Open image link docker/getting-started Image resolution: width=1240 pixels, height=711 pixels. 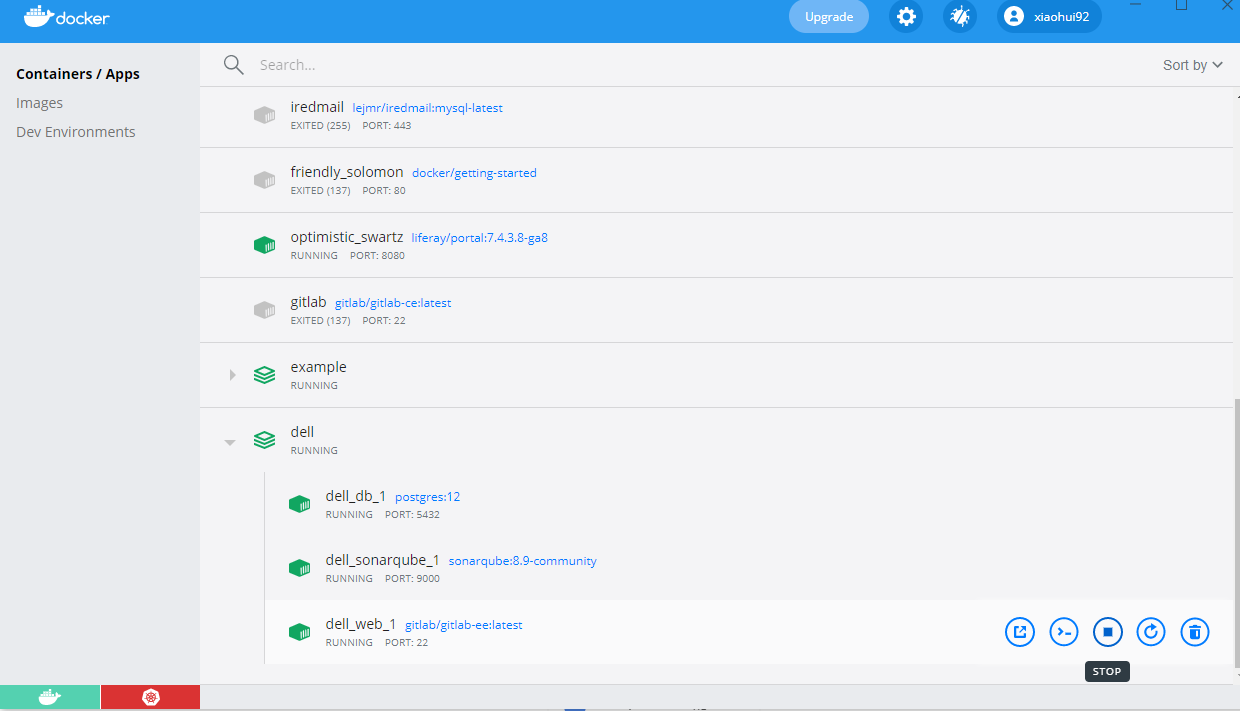pyautogui.click(x=474, y=173)
